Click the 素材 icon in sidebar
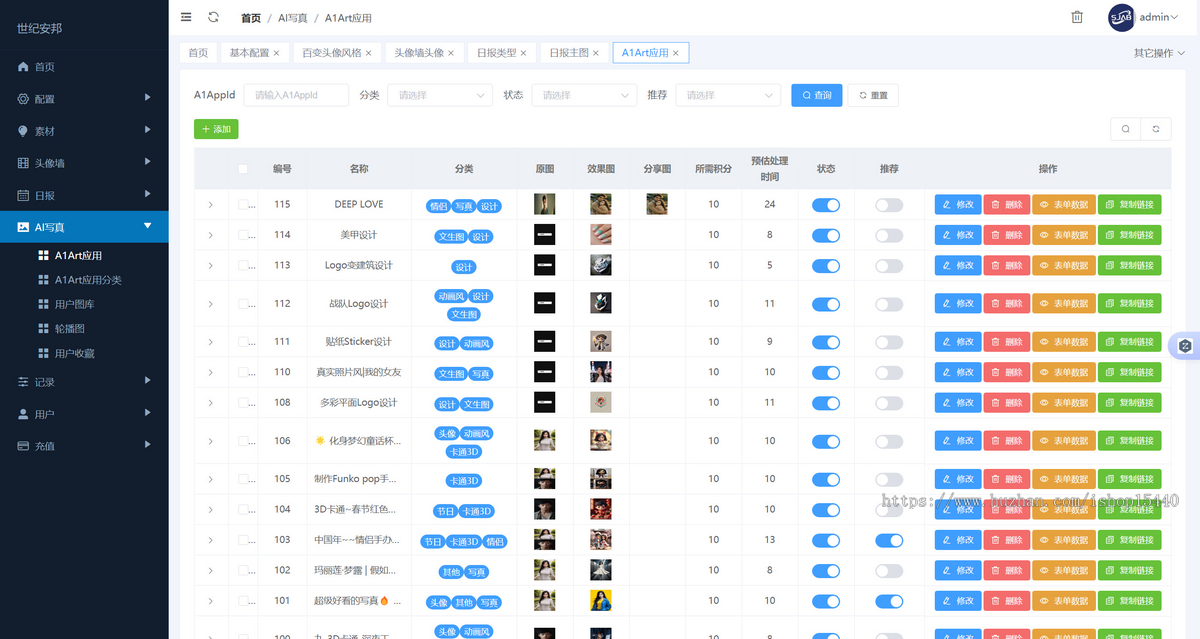The height and width of the screenshot is (639, 1200). pos(23,131)
